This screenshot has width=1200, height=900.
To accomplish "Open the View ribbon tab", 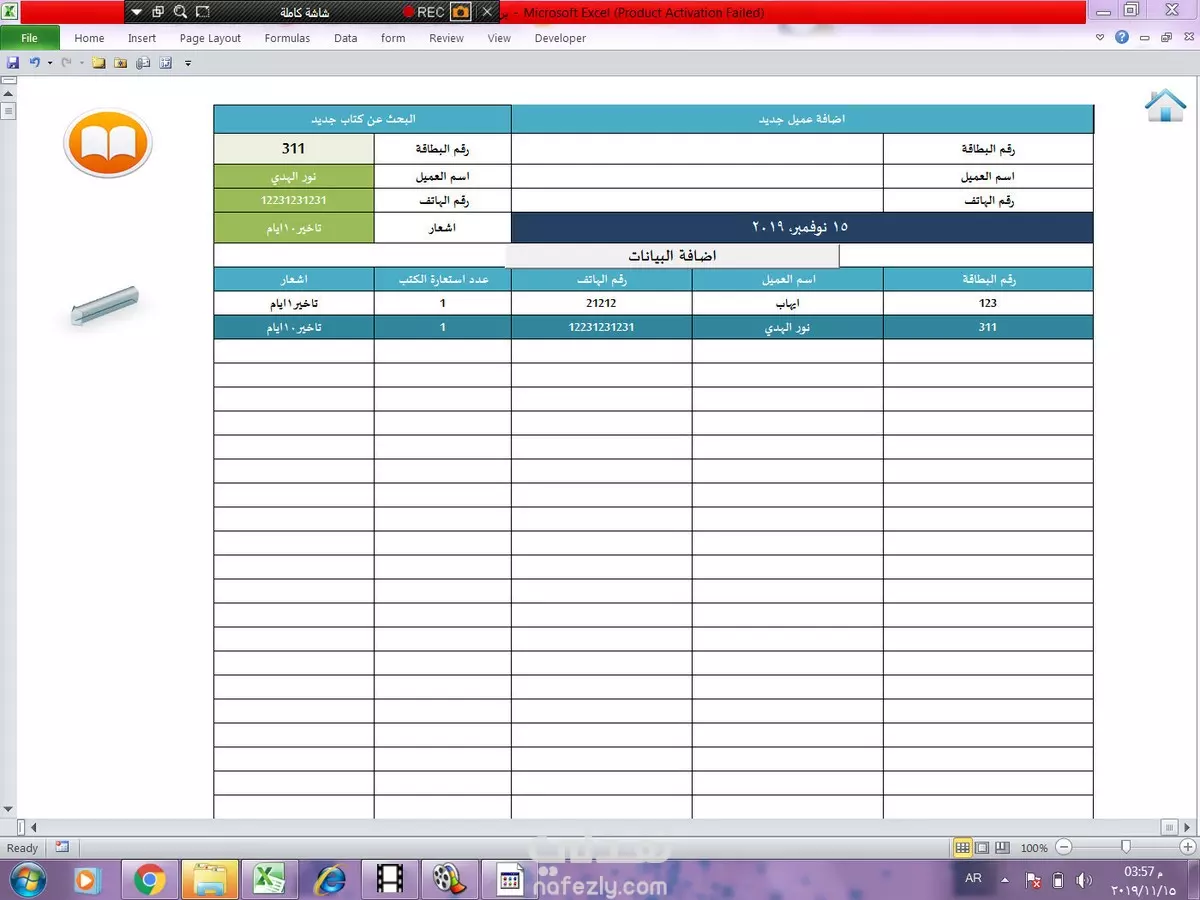I will (x=499, y=38).
